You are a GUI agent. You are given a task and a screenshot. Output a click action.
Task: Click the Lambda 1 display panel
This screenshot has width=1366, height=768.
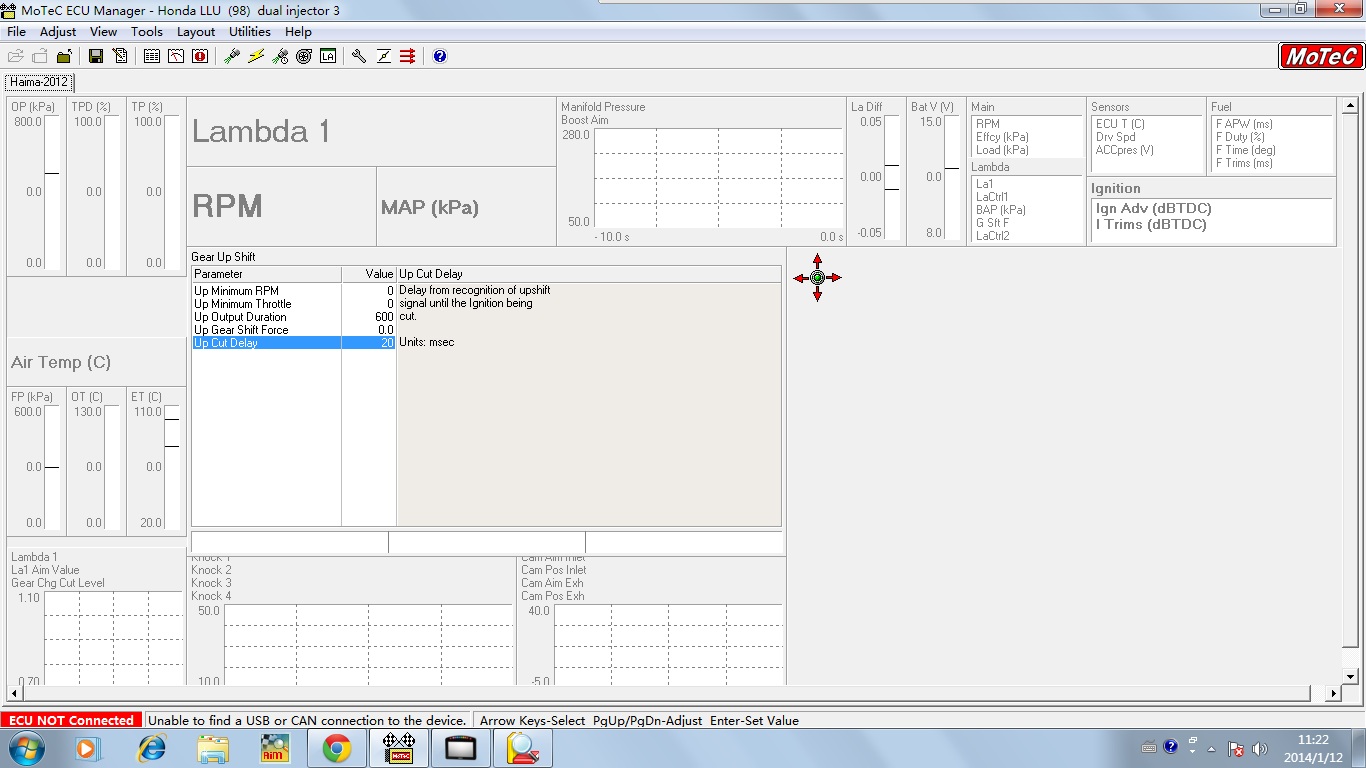click(x=371, y=132)
